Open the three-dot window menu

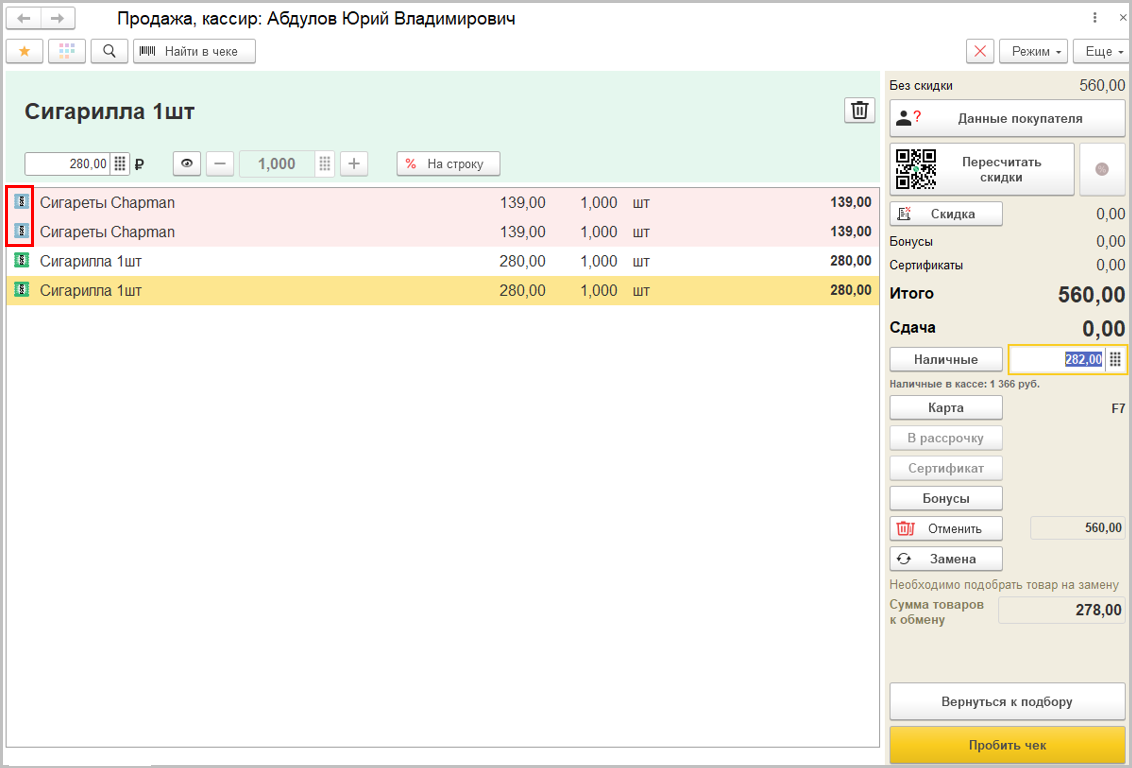coord(1095,18)
